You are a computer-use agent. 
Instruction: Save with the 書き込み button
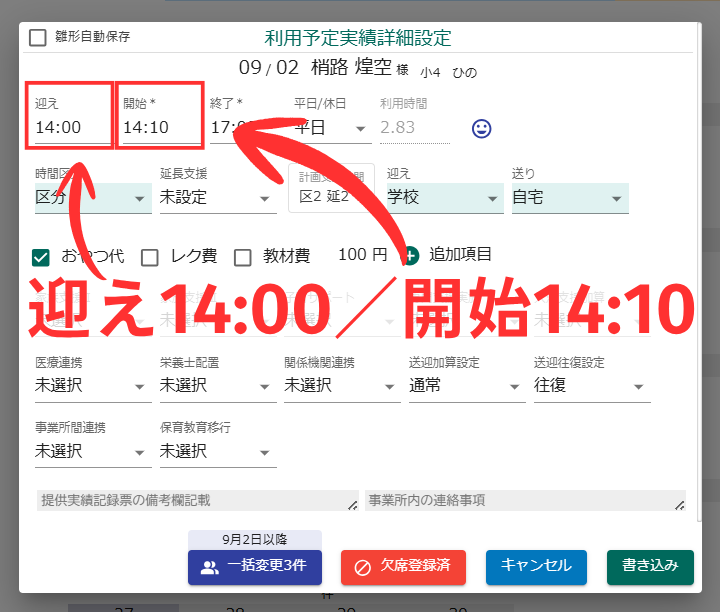(x=650, y=567)
